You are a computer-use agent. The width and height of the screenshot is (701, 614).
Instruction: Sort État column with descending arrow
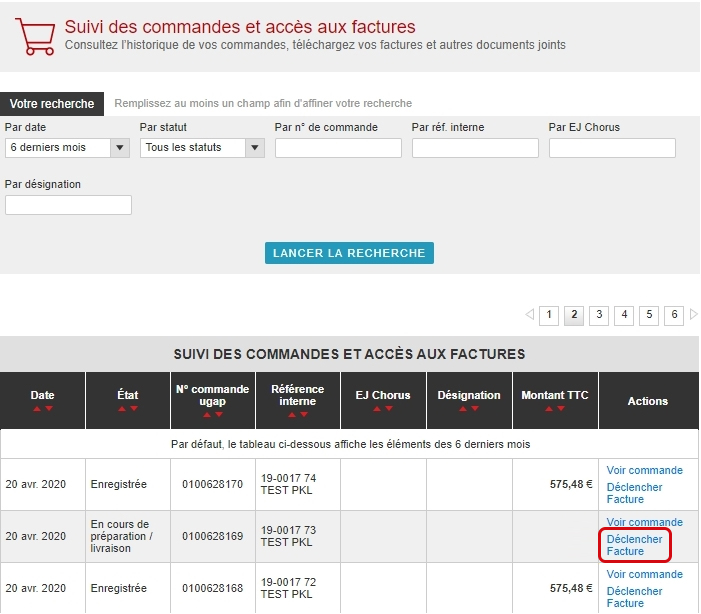134,409
